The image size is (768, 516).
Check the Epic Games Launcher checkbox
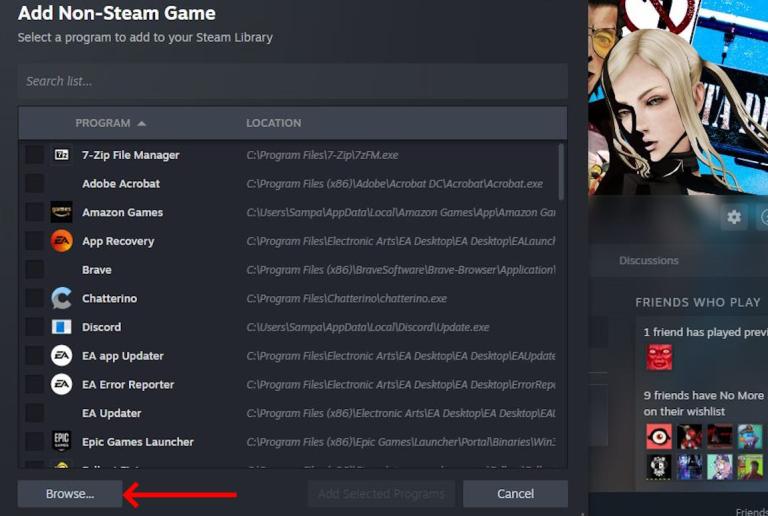click(34, 442)
